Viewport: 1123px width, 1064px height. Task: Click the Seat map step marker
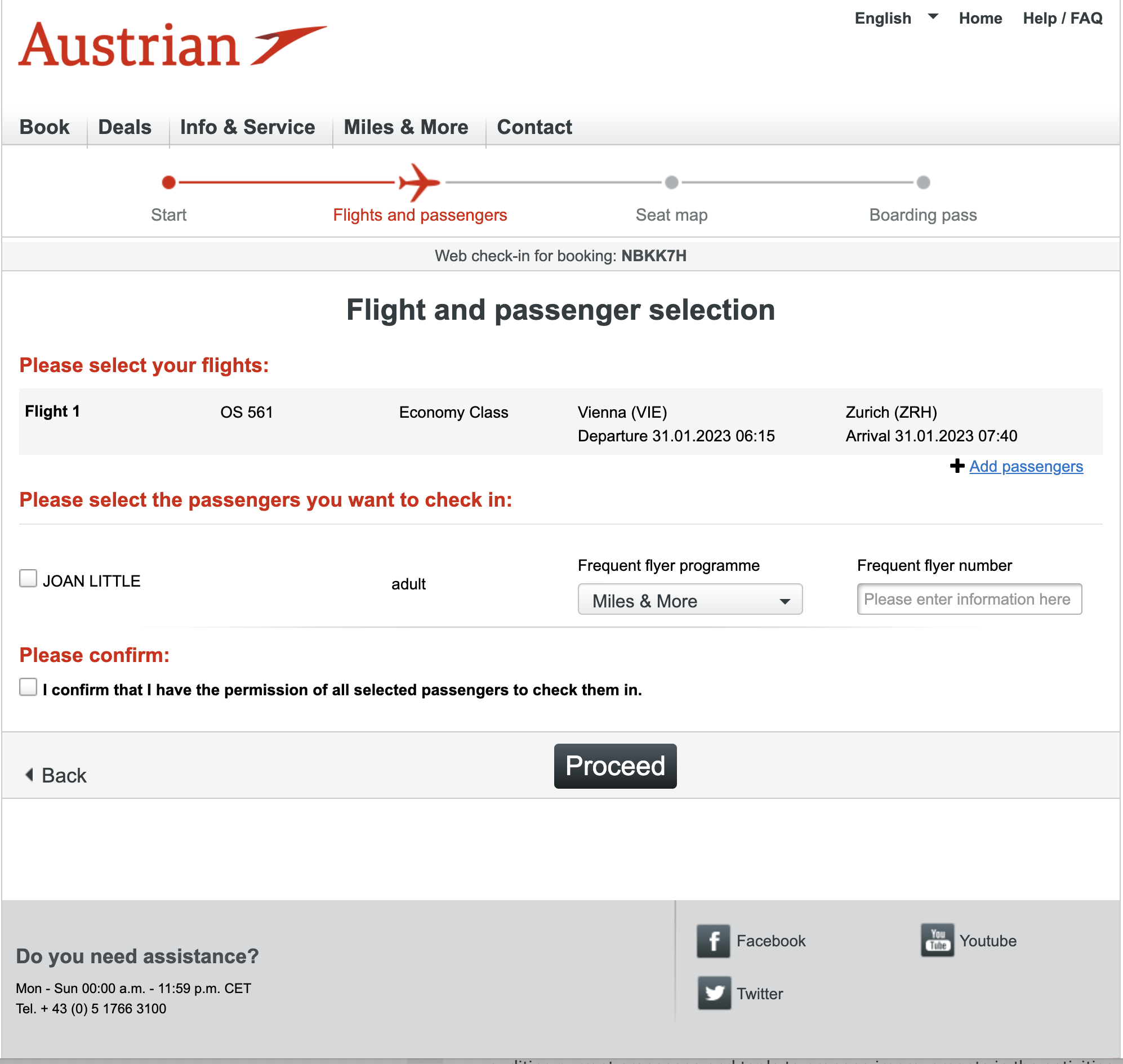(x=671, y=182)
